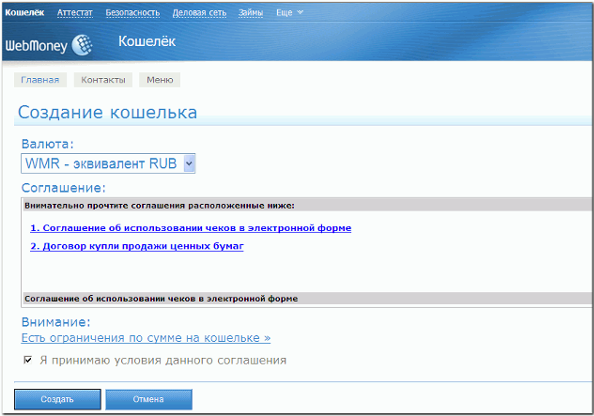Open the Аттестат menu item
Viewport: 594px width, 416px height.
click(x=75, y=13)
